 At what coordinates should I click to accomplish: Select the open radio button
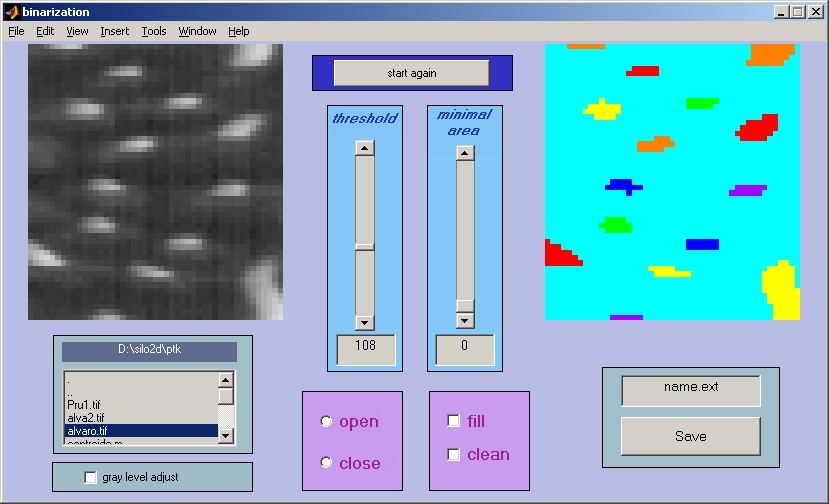pyautogui.click(x=326, y=421)
